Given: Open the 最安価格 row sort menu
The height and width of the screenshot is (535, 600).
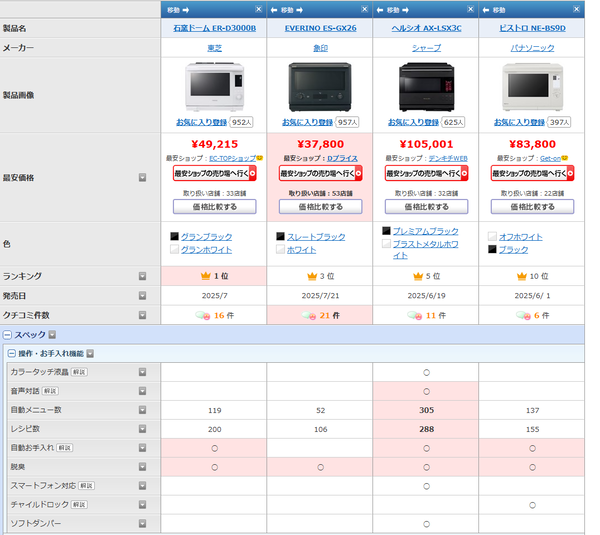Looking at the screenshot, I should (142, 178).
